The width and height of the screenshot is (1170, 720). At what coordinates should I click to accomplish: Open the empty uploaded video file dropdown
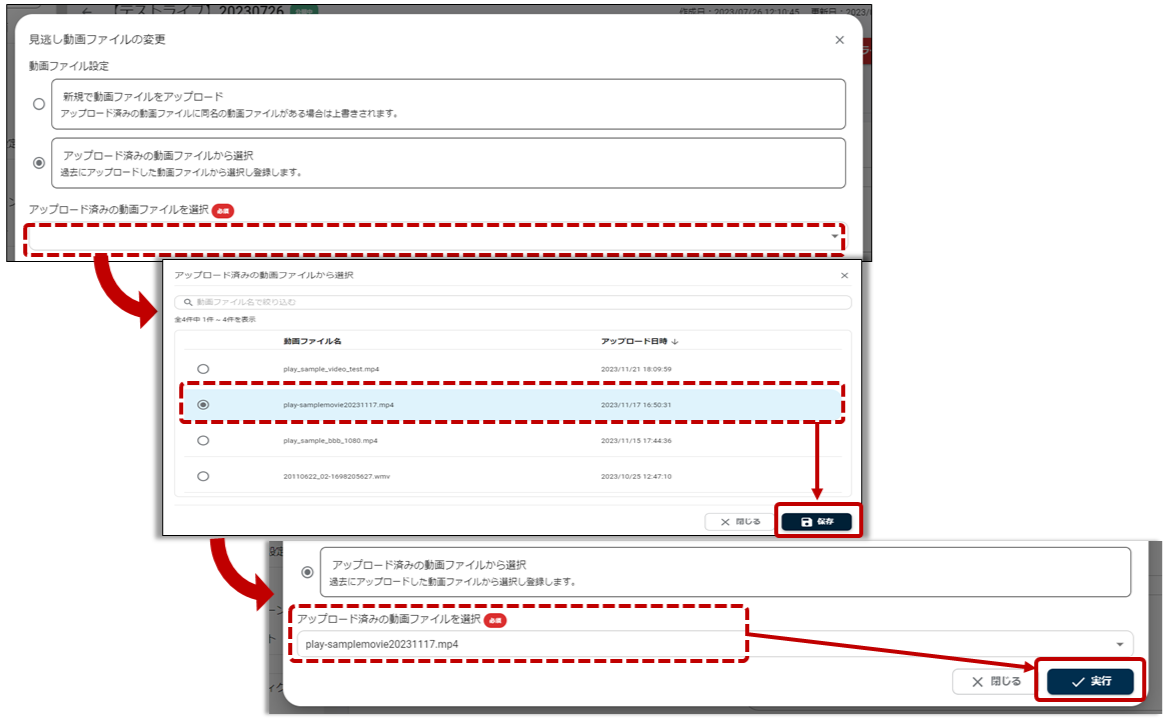pyautogui.click(x=436, y=238)
